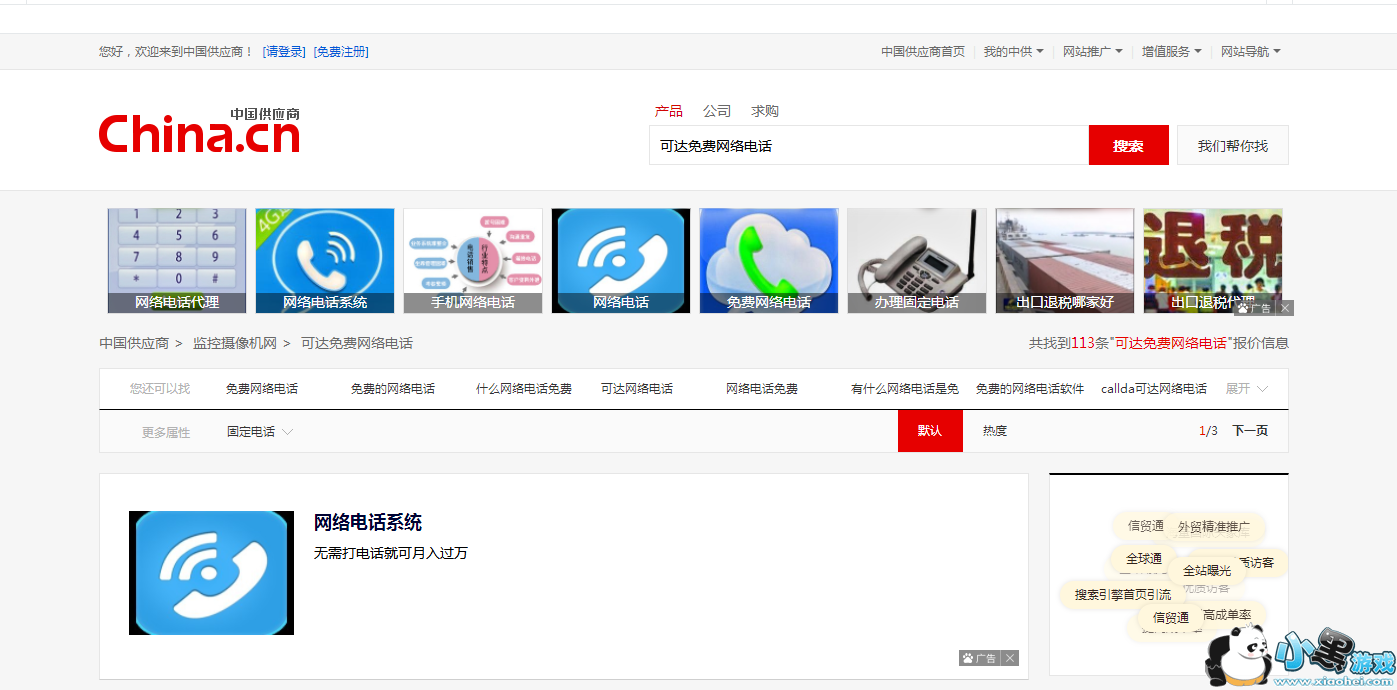Click the results count text 共找到113条
1397x690 pixels.
point(1069,343)
